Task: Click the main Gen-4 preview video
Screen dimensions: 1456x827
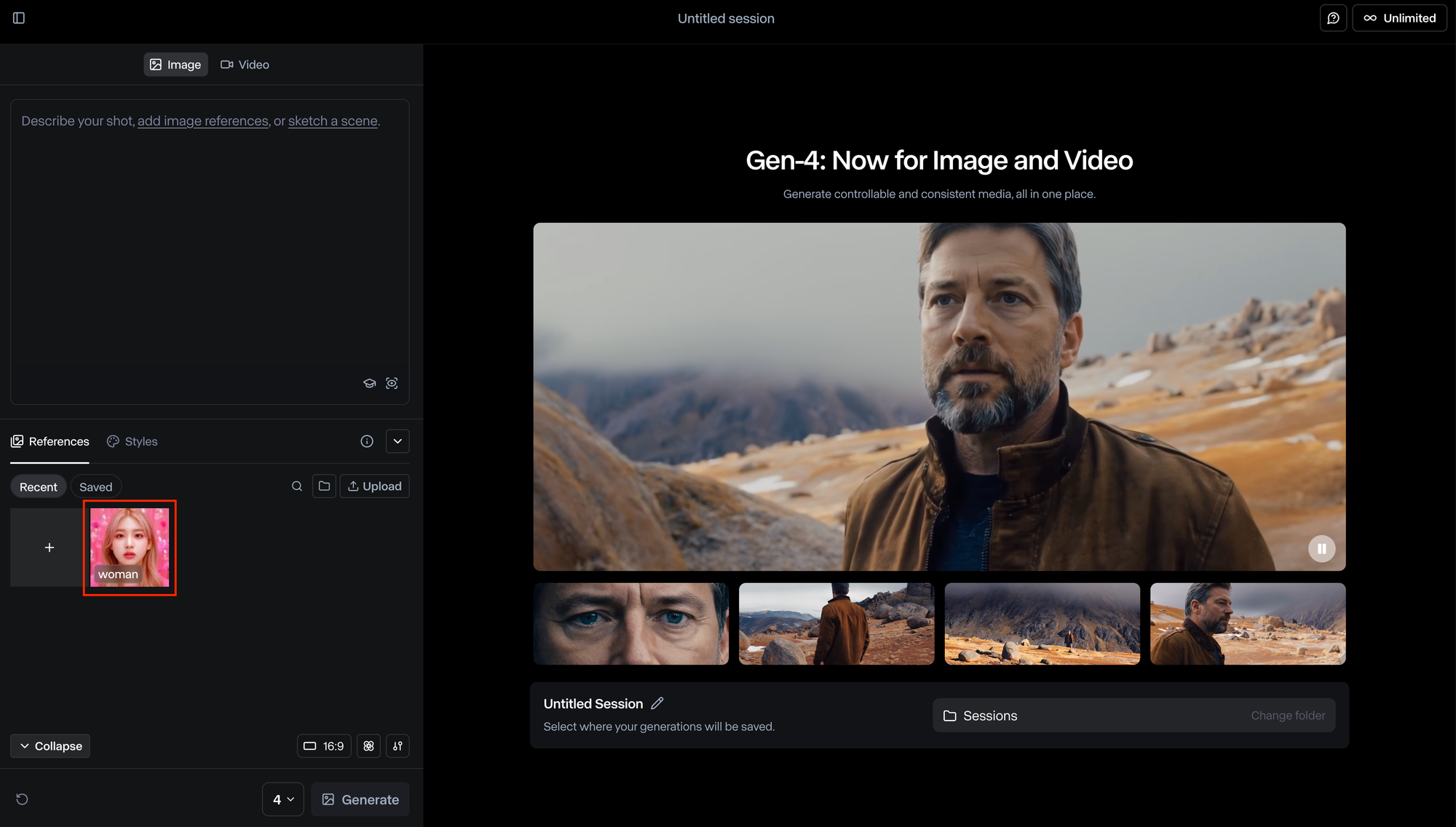Action: tap(939, 397)
